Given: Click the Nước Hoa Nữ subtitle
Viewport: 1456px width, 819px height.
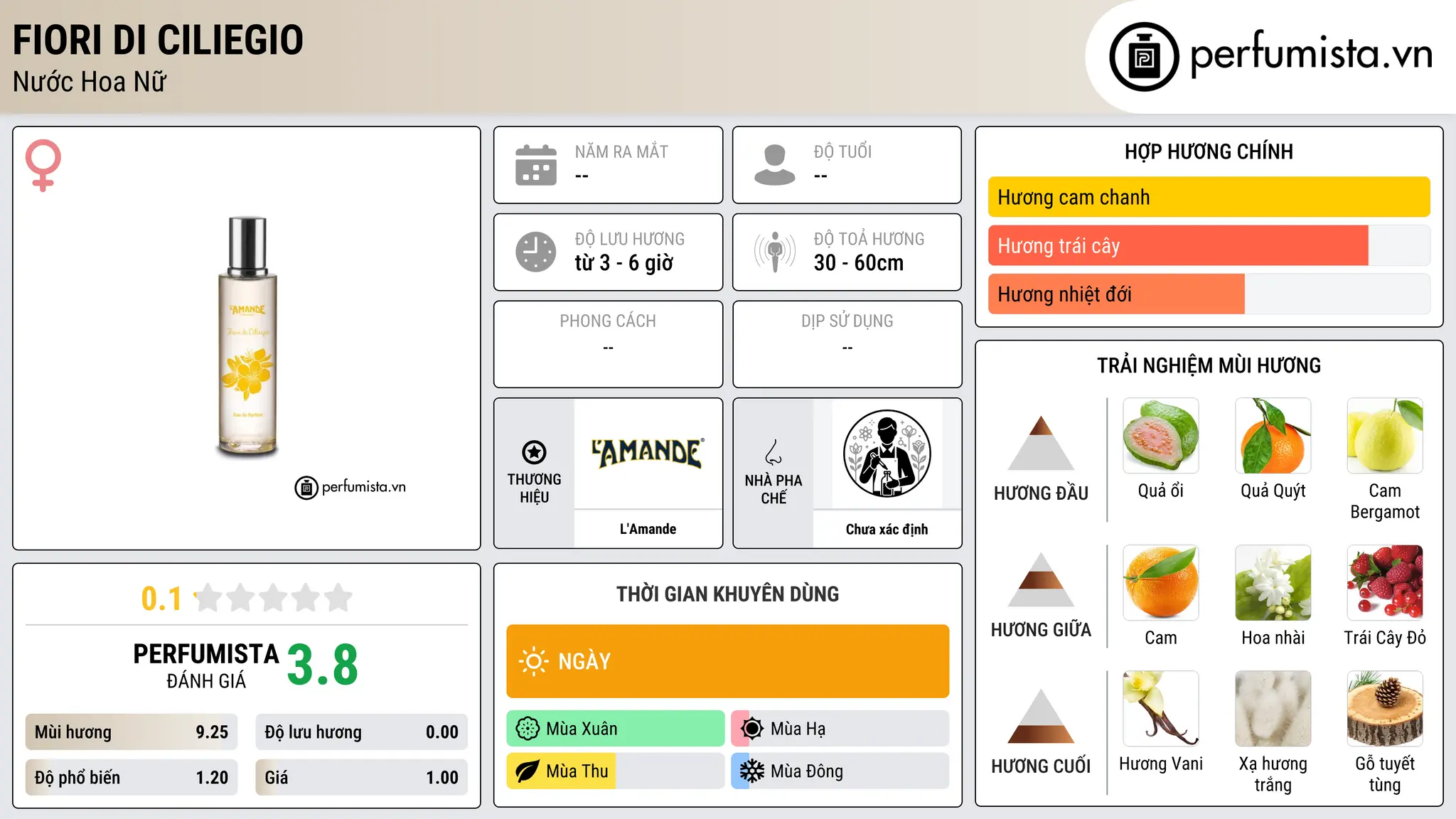Looking at the screenshot, I should click(90, 82).
